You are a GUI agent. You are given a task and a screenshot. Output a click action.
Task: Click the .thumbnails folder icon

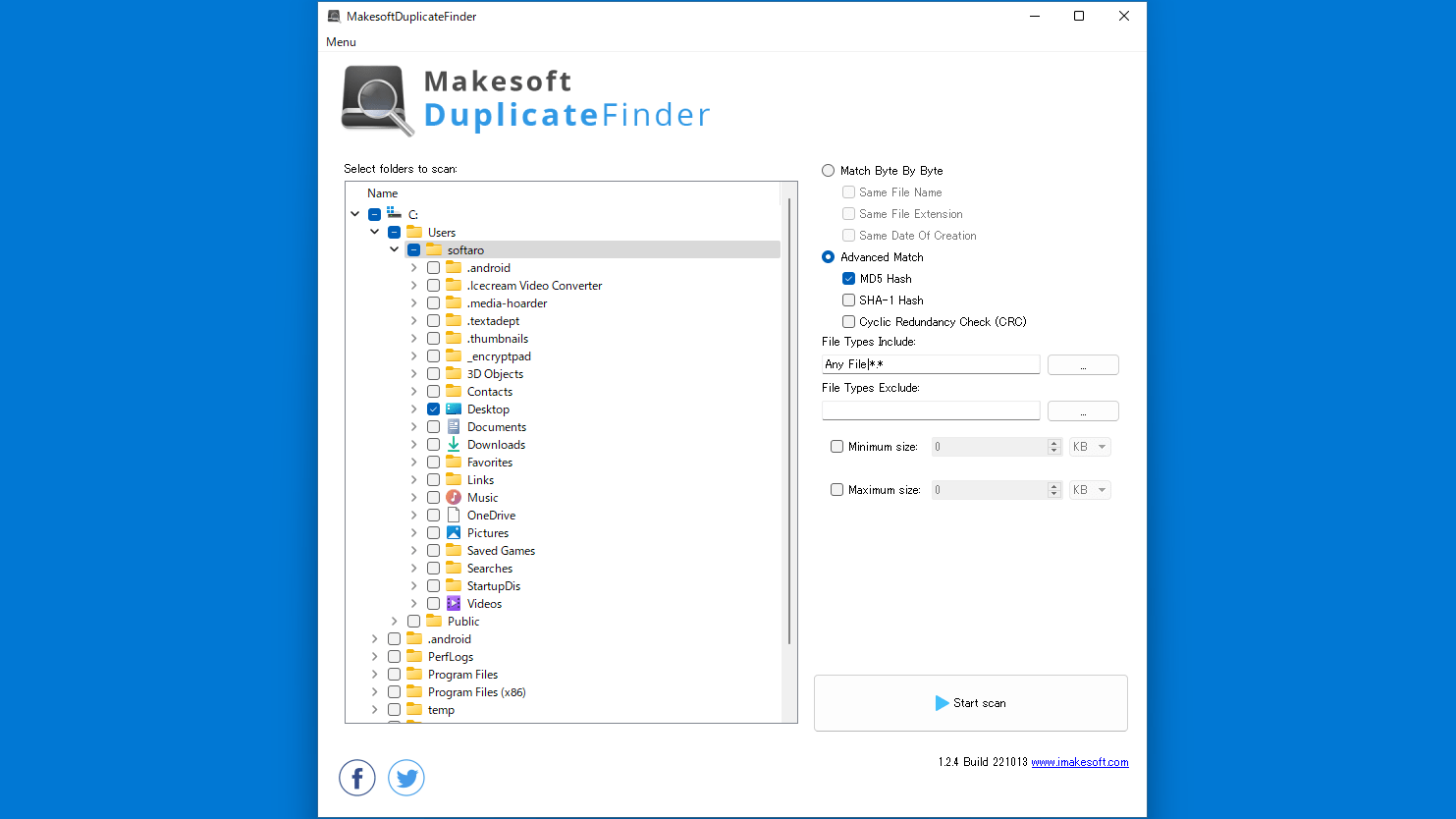[x=454, y=338]
